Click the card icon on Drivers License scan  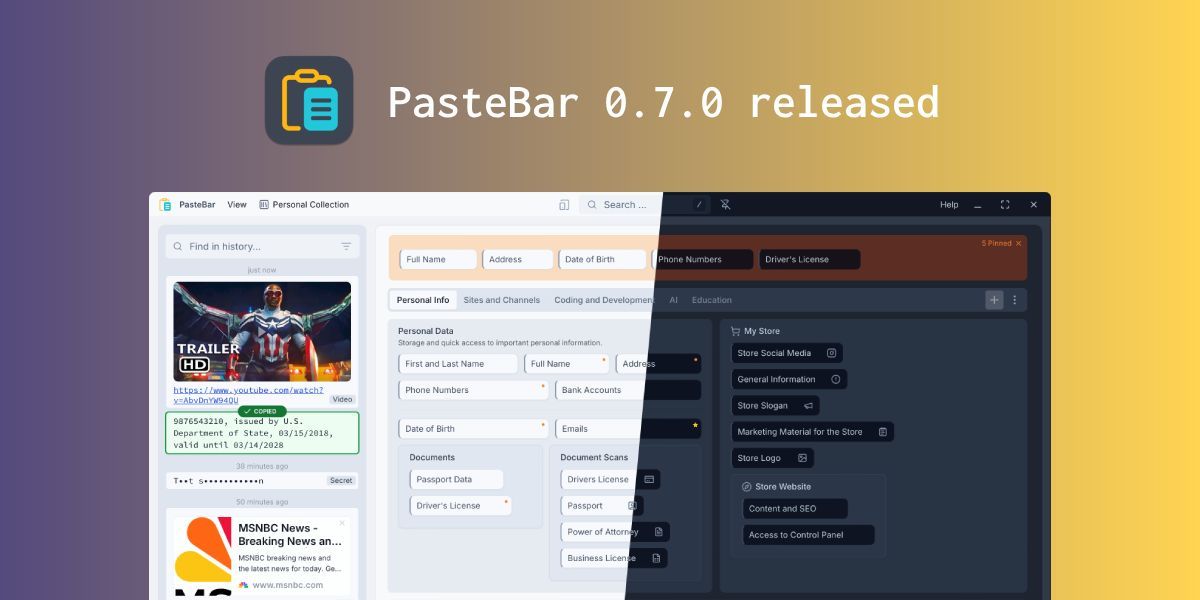(x=649, y=479)
